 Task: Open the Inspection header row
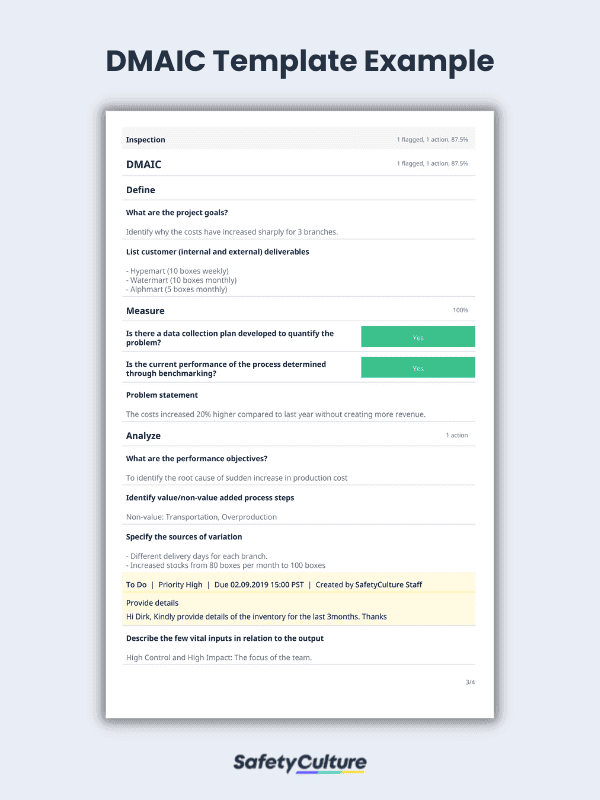(298, 139)
